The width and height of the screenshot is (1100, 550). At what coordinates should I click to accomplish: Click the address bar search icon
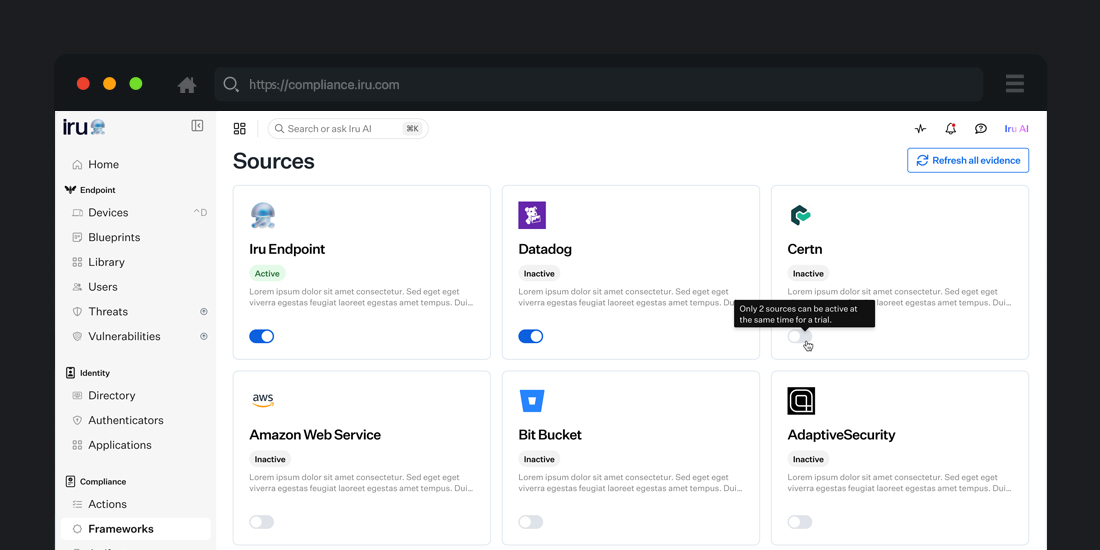(x=231, y=84)
